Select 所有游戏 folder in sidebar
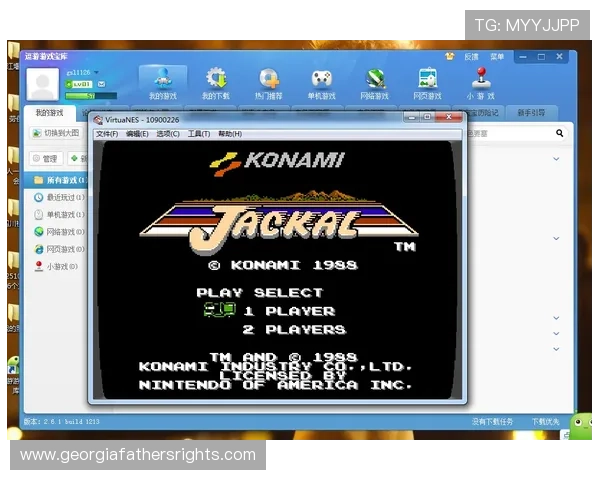The image size is (600, 480). 57,180
